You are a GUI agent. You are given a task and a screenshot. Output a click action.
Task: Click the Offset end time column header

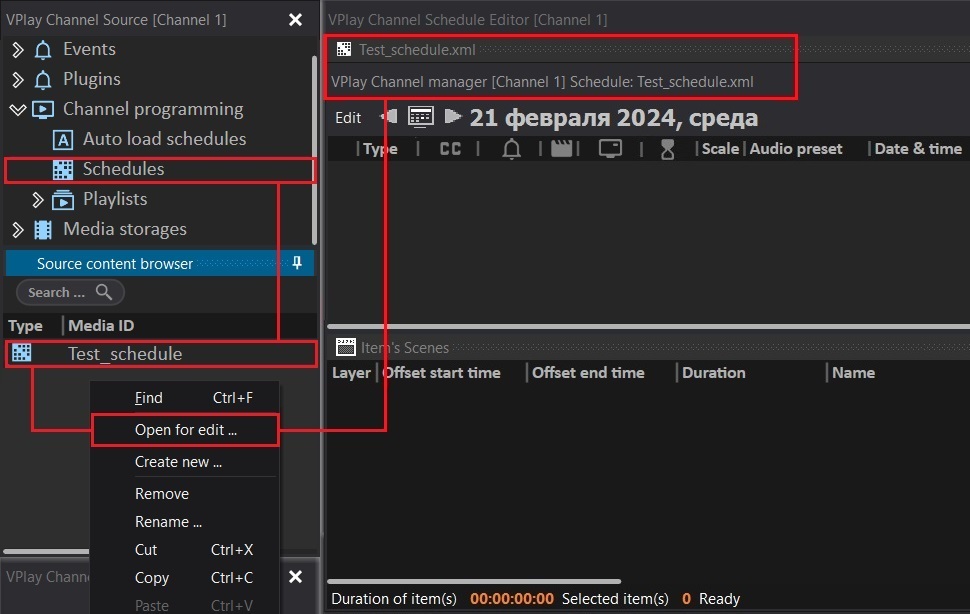click(588, 373)
